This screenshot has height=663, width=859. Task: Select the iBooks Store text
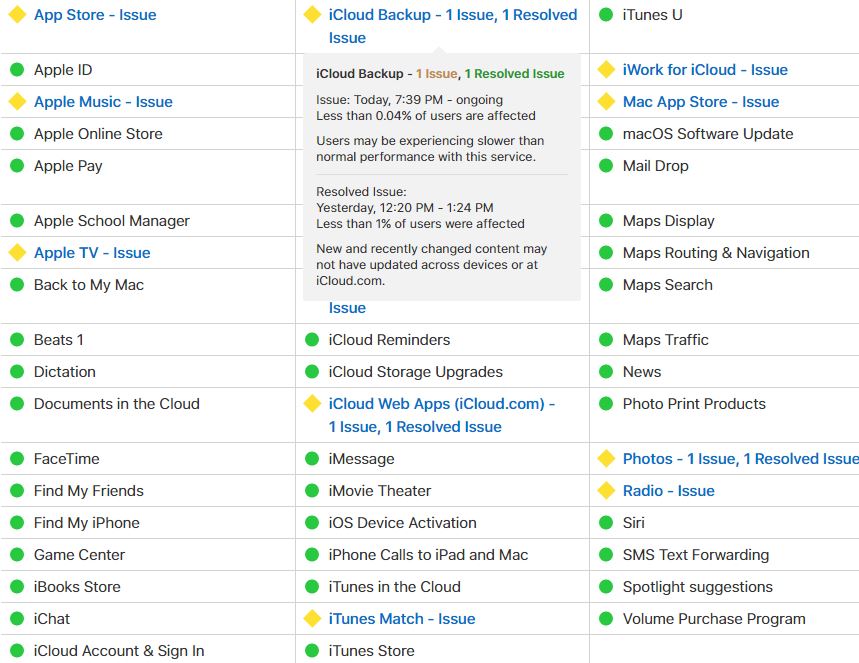[77, 587]
